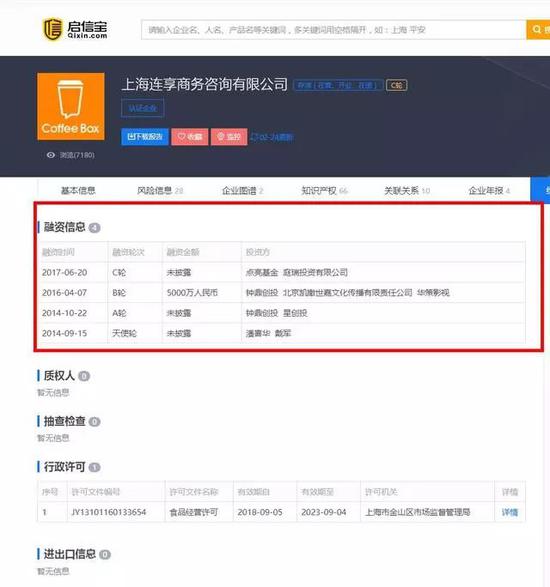This screenshot has height=587, width=550.
Task: Click the orange search magnifier button
Action: pos(538,30)
